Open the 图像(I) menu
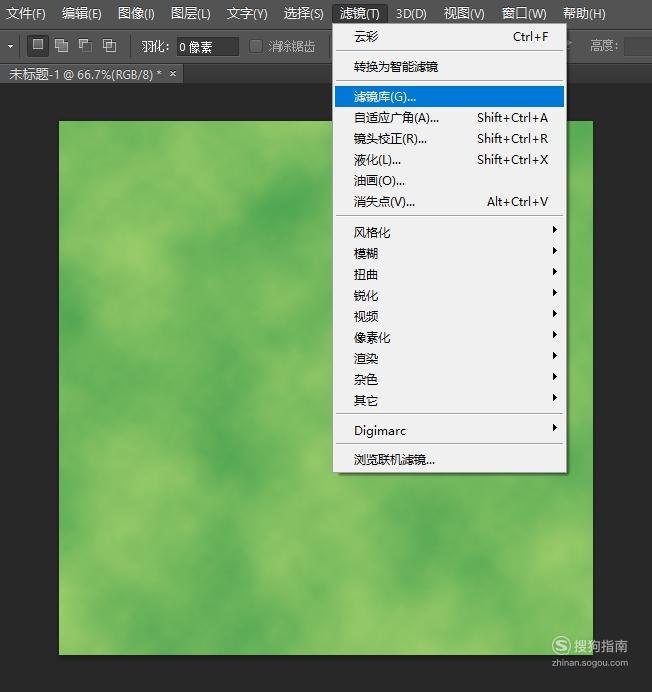 click(136, 14)
